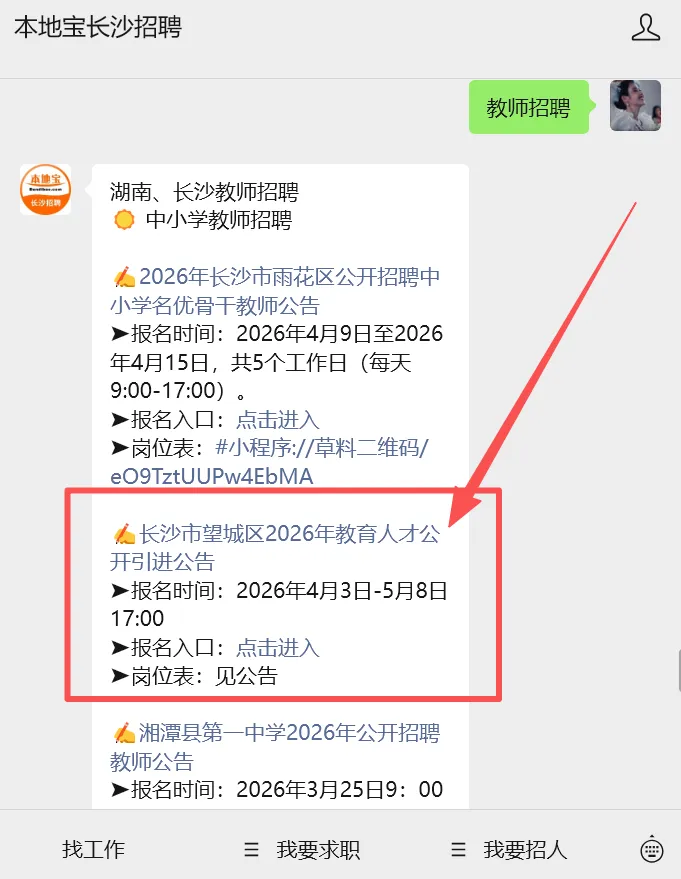Click the writing-hand emoji before 2026年长沙市雨花区
This screenshot has height=879, width=681.
[x=124, y=276]
